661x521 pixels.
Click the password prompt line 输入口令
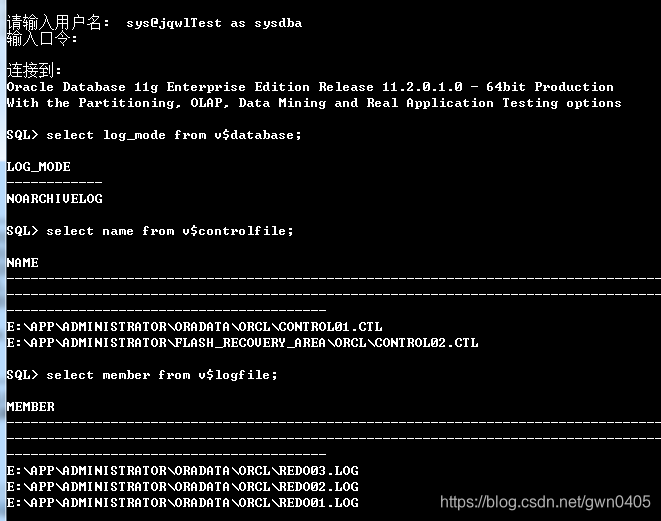42,39
